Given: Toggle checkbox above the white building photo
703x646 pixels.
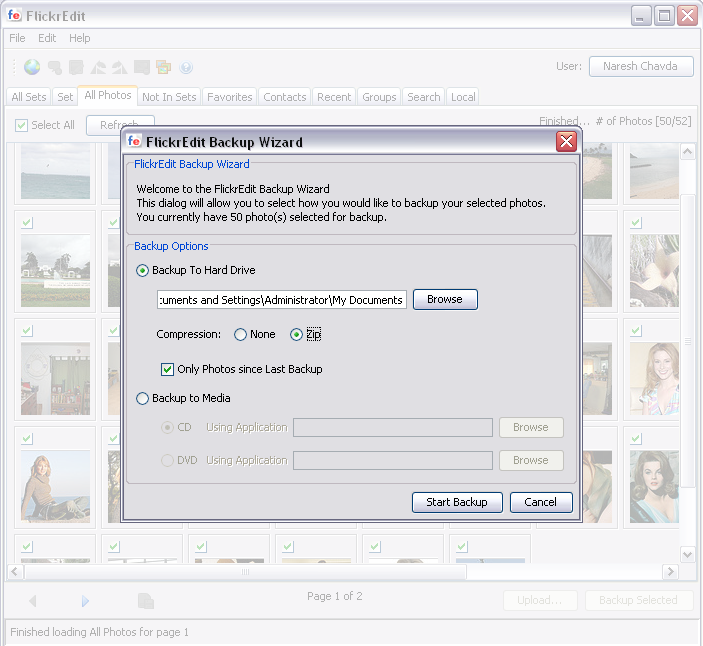Looking at the screenshot, I should pos(27,222).
